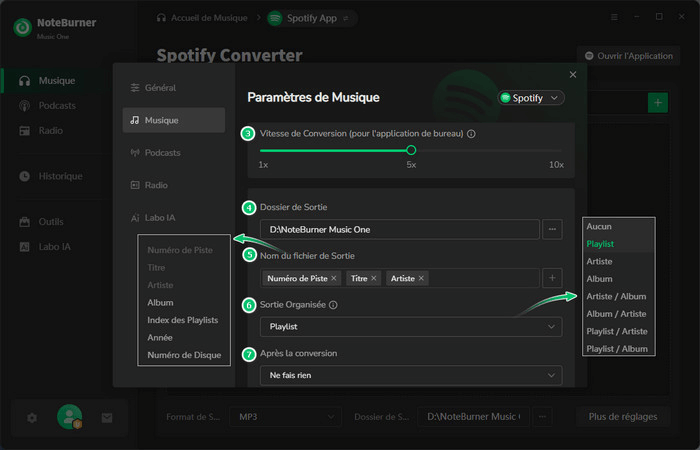Open the mail envelope icon
This screenshot has height=450, width=700.
[x=107, y=417]
